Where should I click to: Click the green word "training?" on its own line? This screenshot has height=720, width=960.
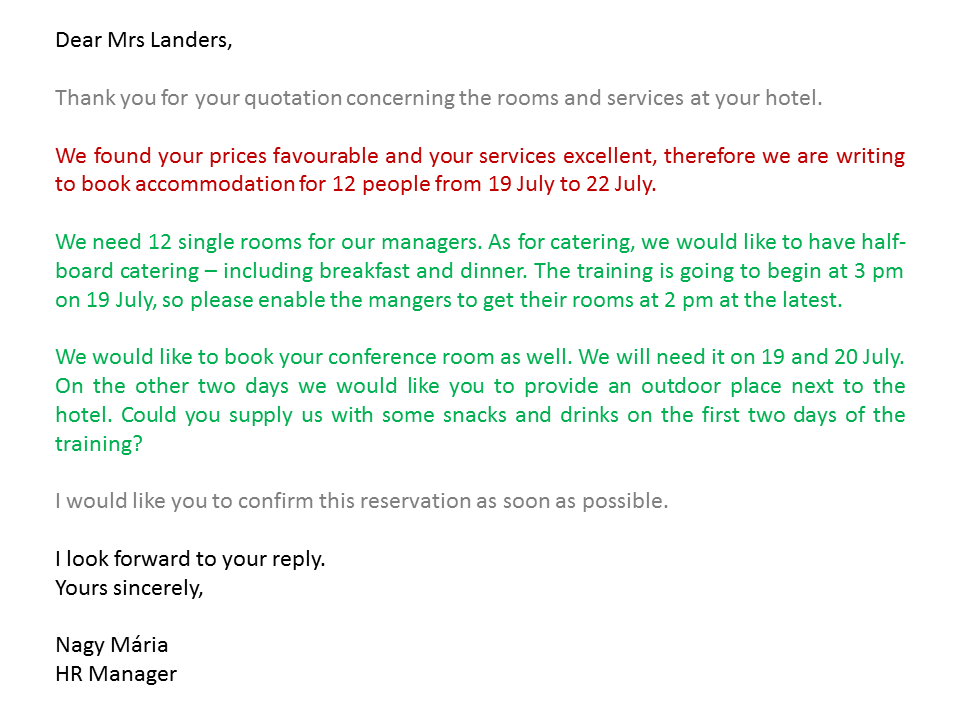(x=98, y=444)
